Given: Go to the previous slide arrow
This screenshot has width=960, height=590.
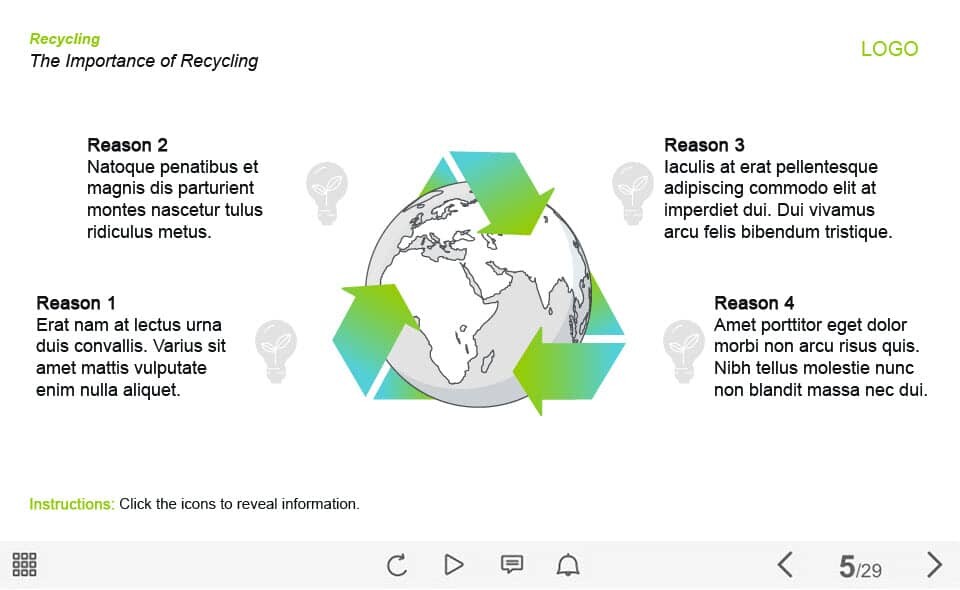Looking at the screenshot, I should pos(785,565).
